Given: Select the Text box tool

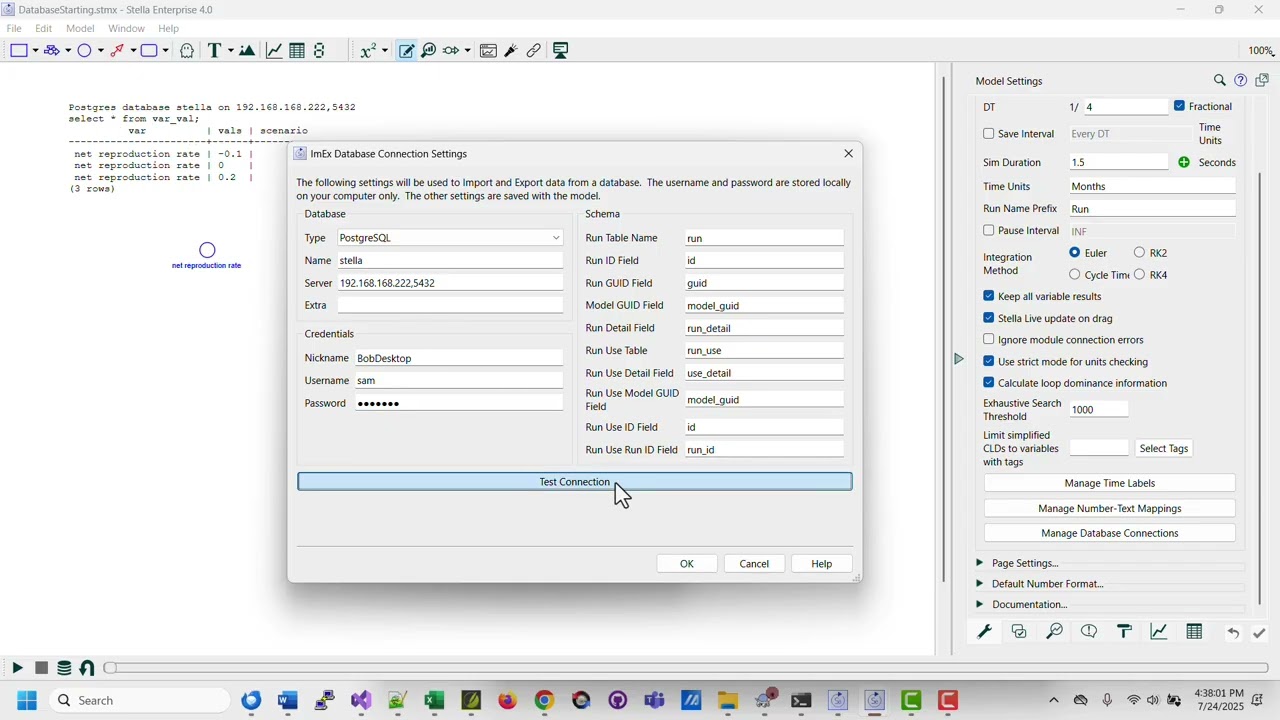Looking at the screenshot, I should (214, 50).
